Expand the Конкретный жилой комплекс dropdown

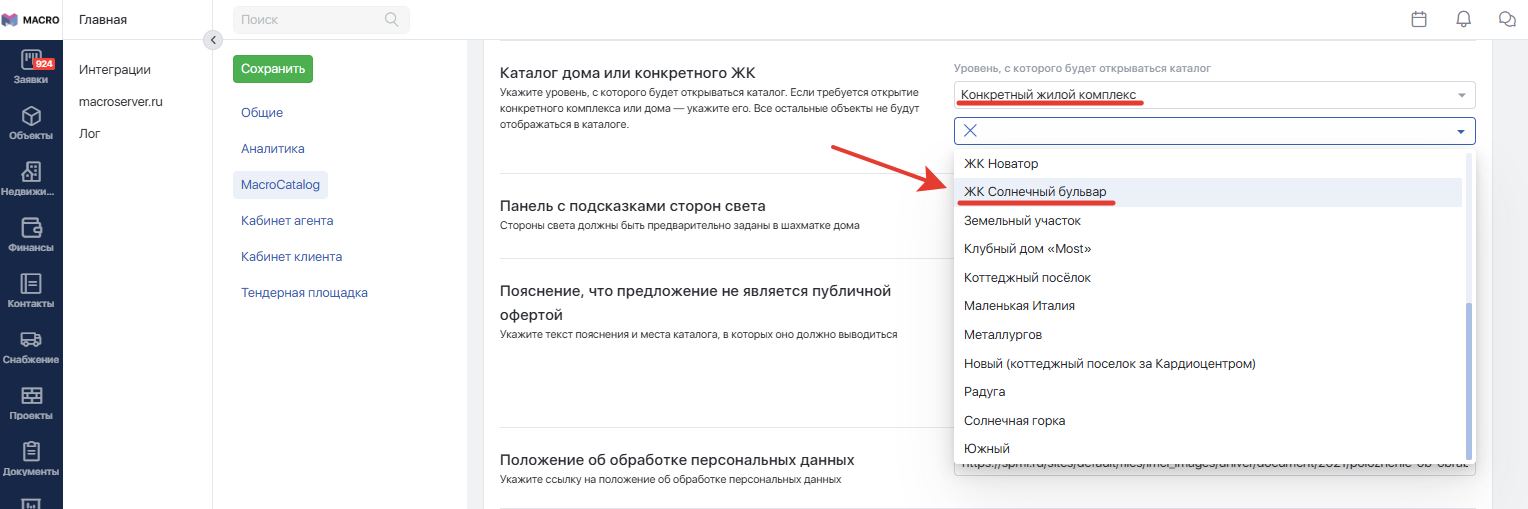tap(1215, 95)
